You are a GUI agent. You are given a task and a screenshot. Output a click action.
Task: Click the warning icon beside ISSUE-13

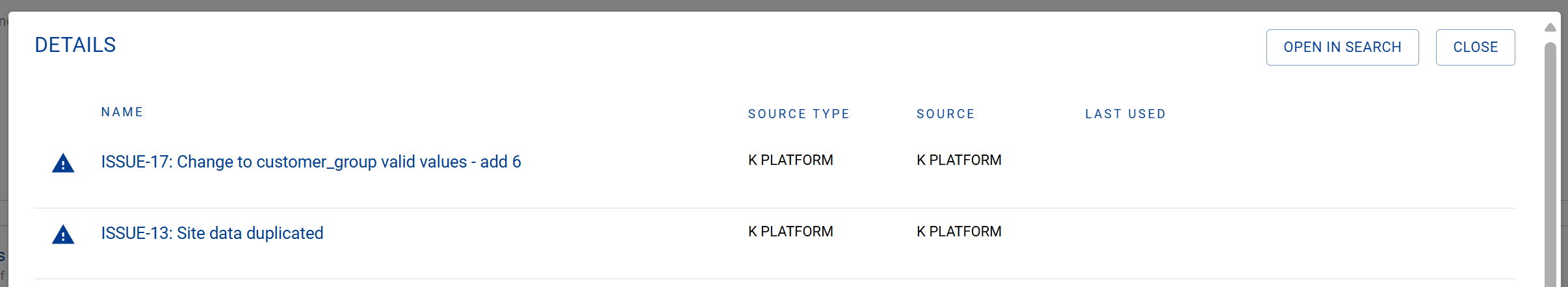pos(63,234)
